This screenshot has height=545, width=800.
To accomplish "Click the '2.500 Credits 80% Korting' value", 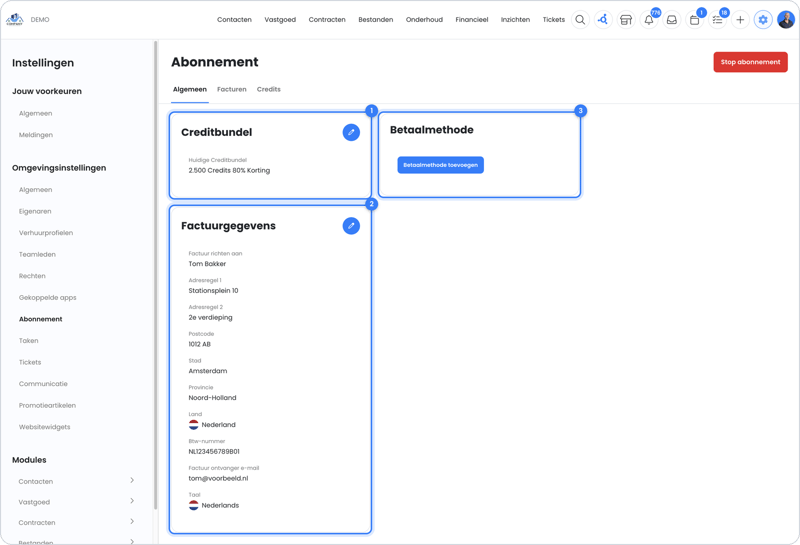I will [x=229, y=170].
